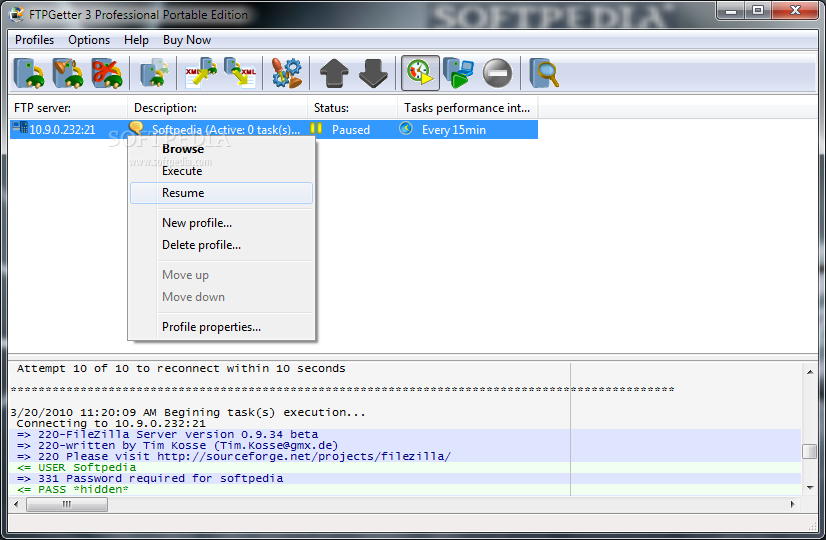
Task: Click log line 'PASS *hidden*'
Action: [73, 489]
